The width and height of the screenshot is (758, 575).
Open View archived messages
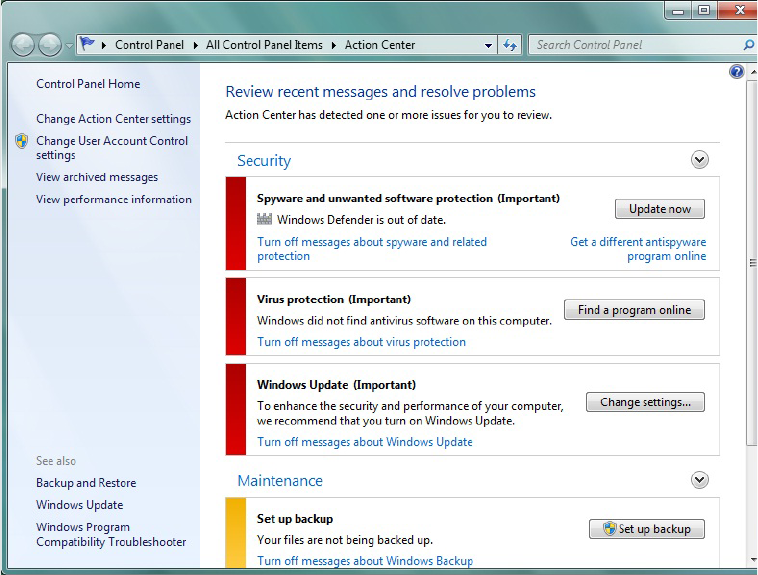point(97,177)
